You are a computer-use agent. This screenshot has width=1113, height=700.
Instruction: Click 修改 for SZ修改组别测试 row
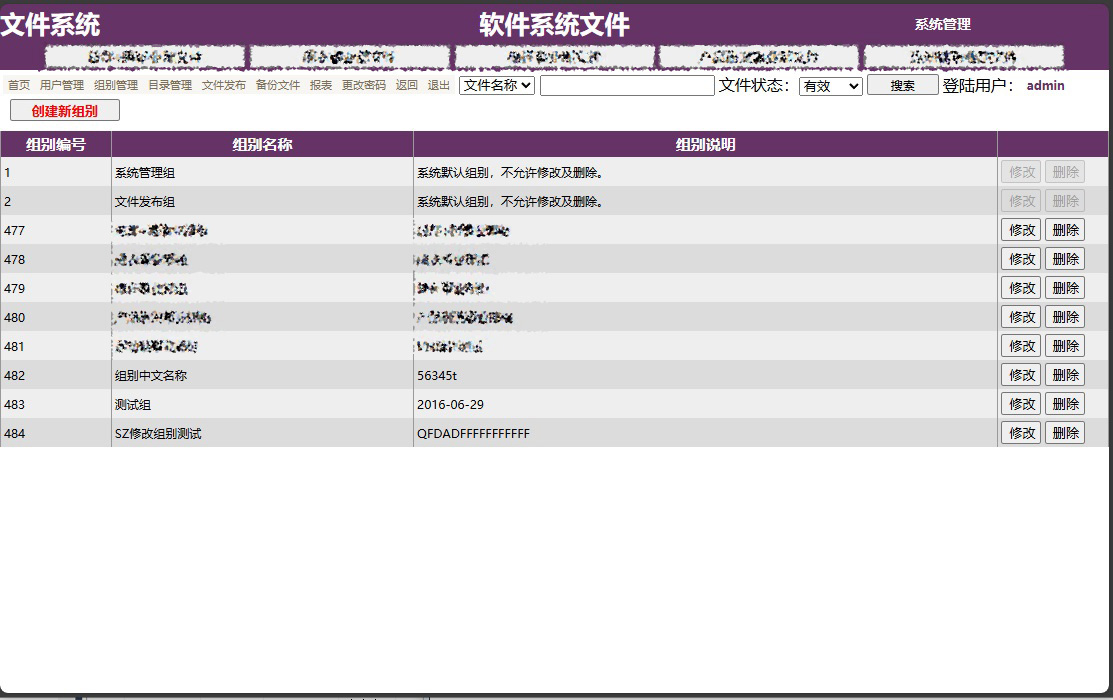(x=1021, y=433)
